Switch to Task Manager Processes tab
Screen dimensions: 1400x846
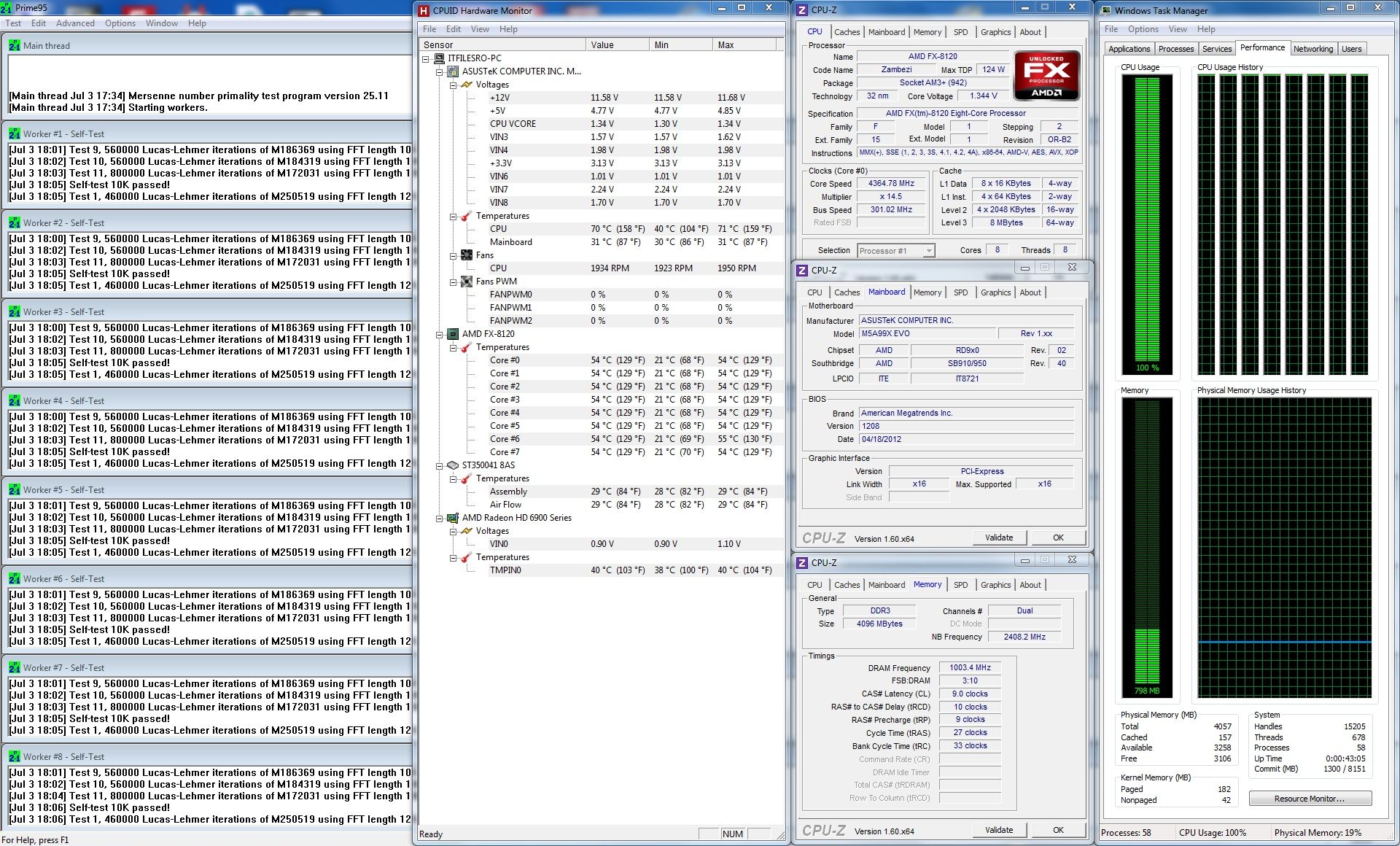pos(1175,49)
